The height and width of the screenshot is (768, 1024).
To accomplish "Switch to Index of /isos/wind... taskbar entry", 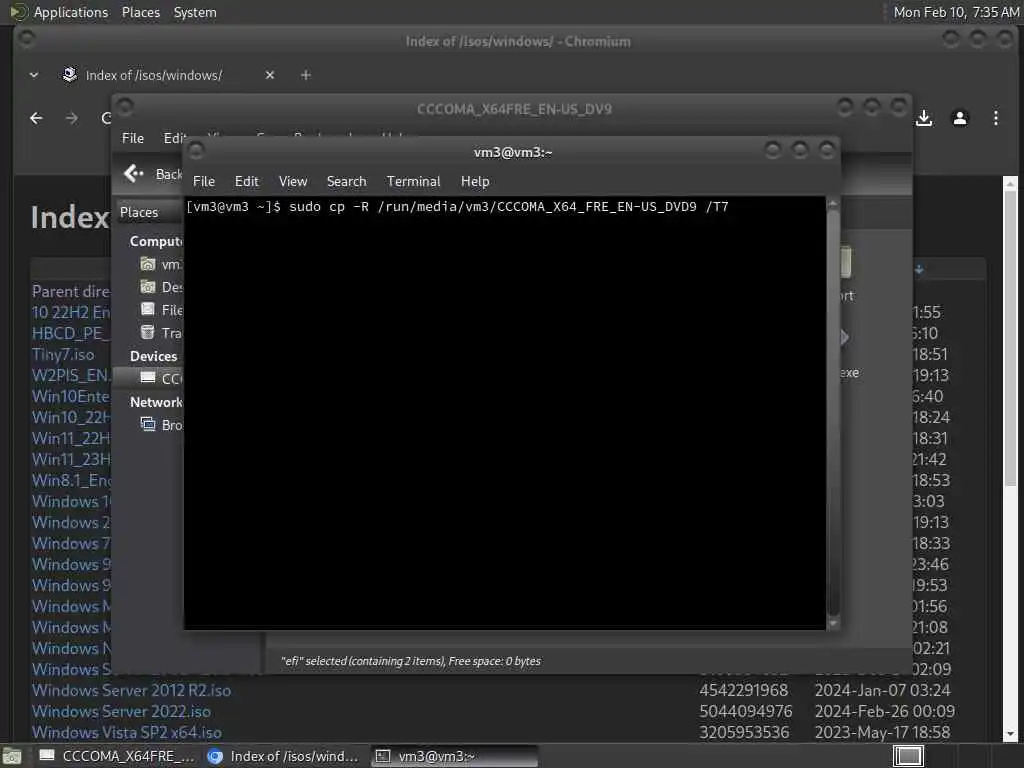I will tap(283, 756).
